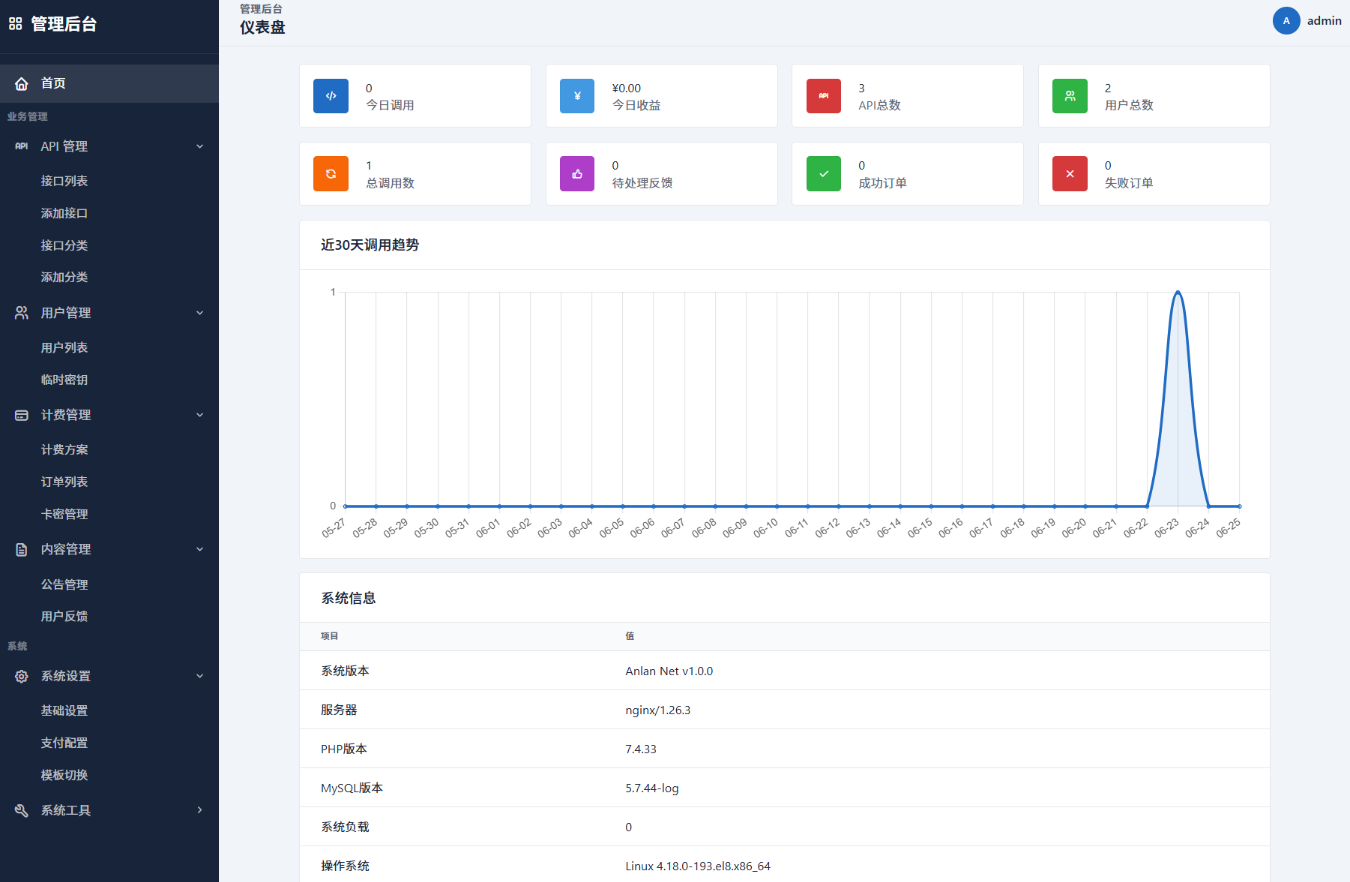Click the admin avatar circle

(x=1286, y=21)
